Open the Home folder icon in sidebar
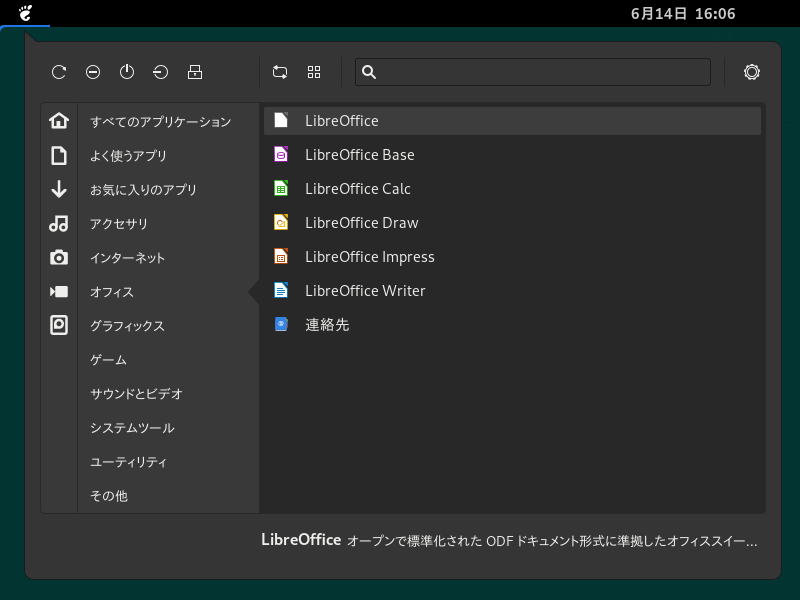This screenshot has width=800, height=600. click(x=59, y=121)
